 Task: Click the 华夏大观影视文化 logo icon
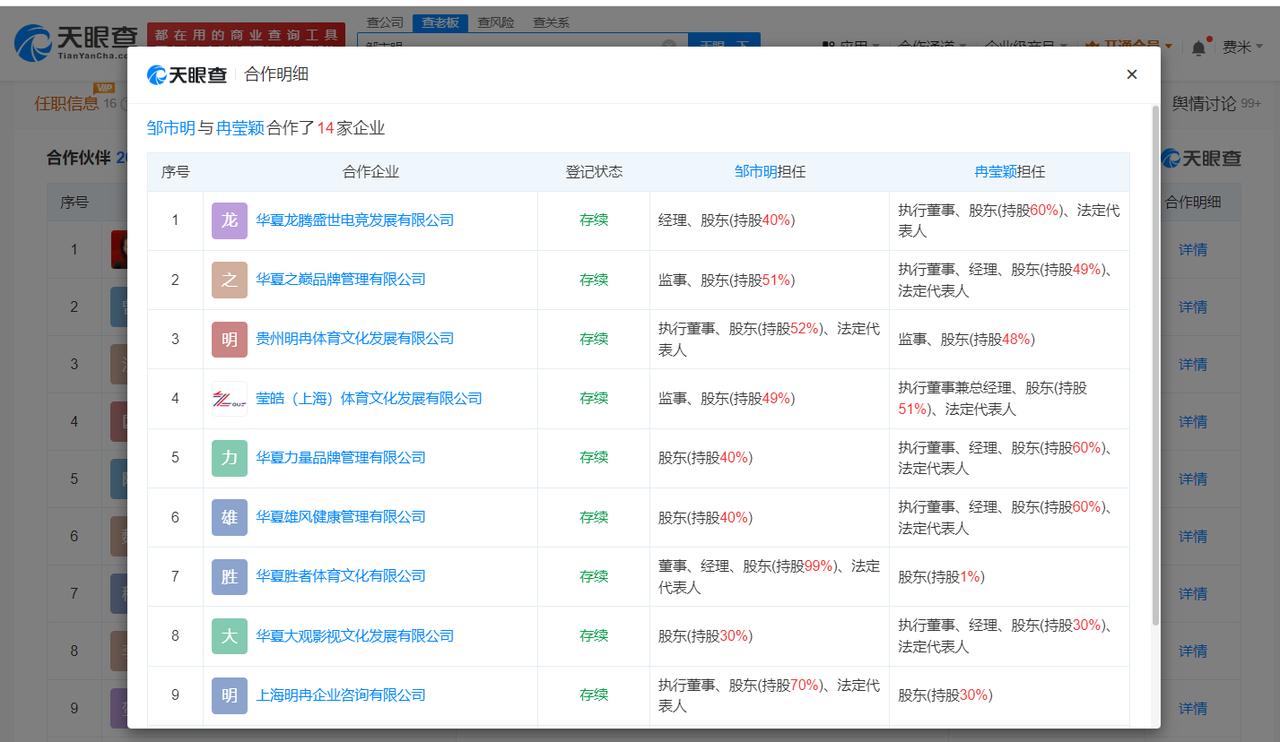[229, 636]
